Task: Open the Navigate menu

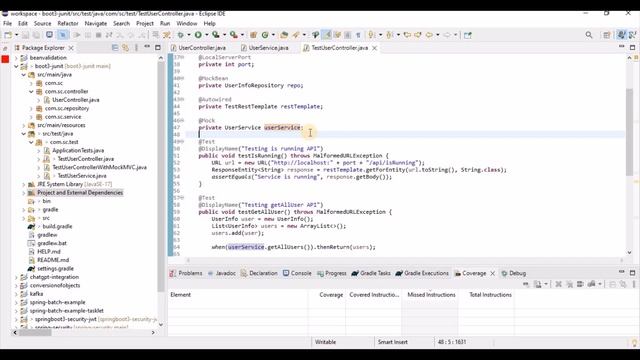Action: (96, 24)
